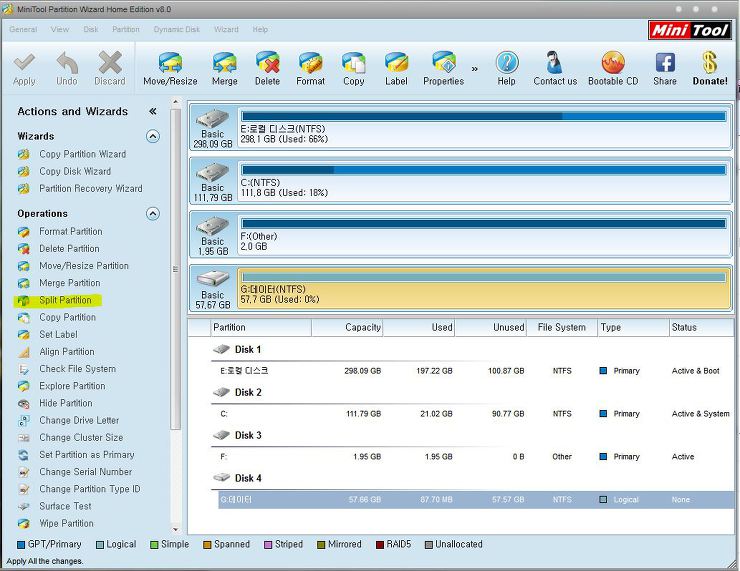Click the Wipe Partition icon
Image resolution: width=740 pixels, height=571 pixels.
24,524
